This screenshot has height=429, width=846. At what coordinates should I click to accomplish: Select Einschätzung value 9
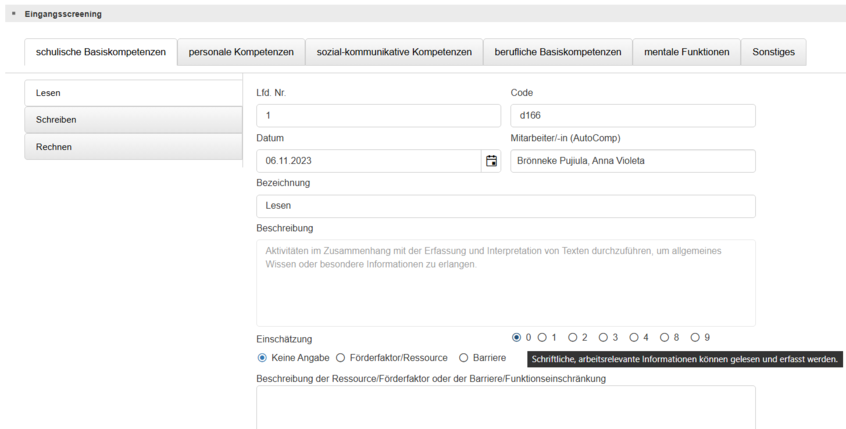point(694,338)
